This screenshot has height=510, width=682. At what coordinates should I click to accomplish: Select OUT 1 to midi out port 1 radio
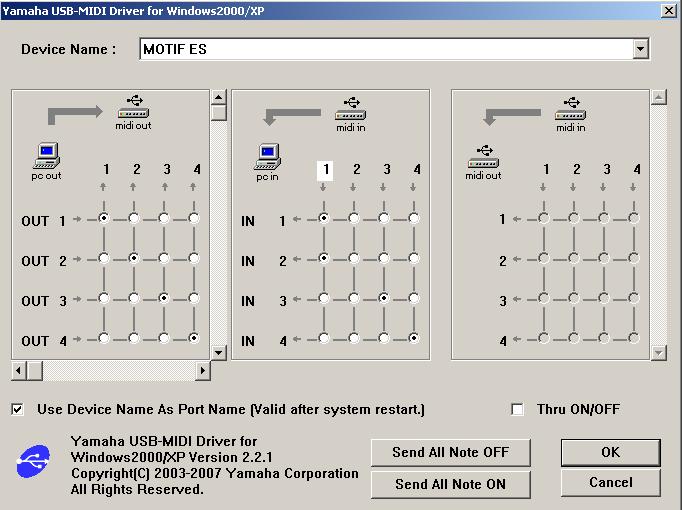coord(104,218)
